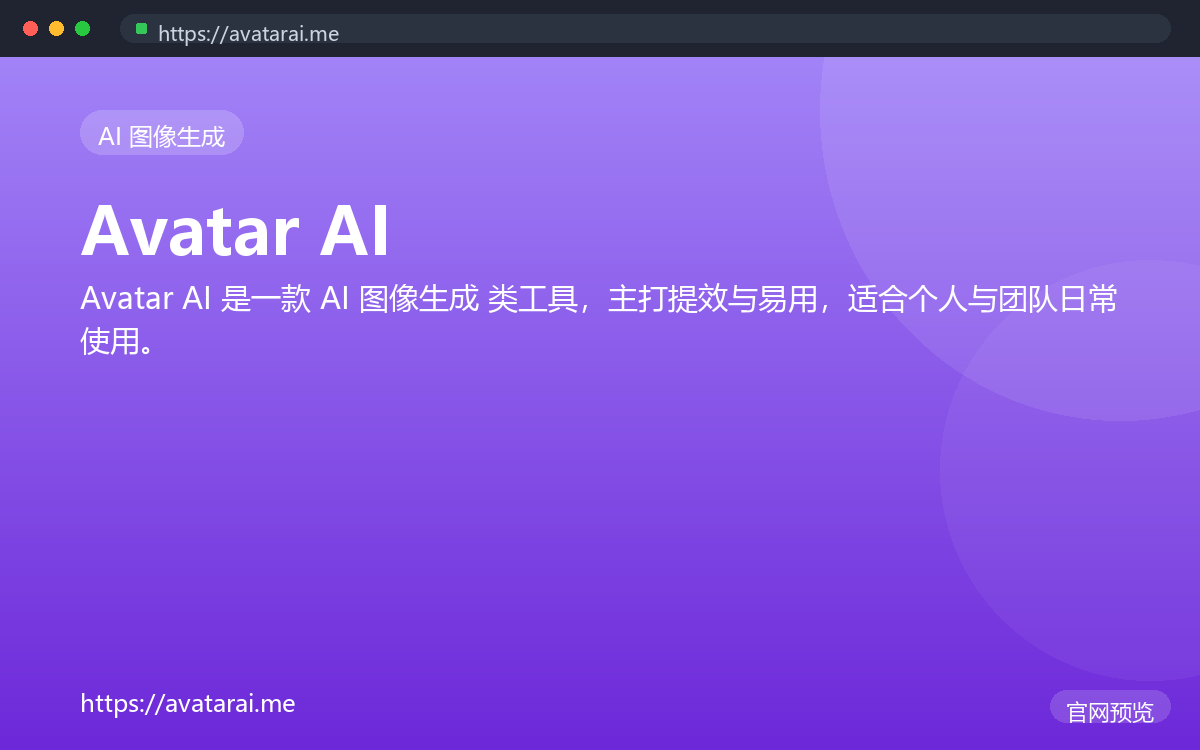Click the description text beginning Avatar AI 是一款
The image size is (1200, 750).
point(598,320)
